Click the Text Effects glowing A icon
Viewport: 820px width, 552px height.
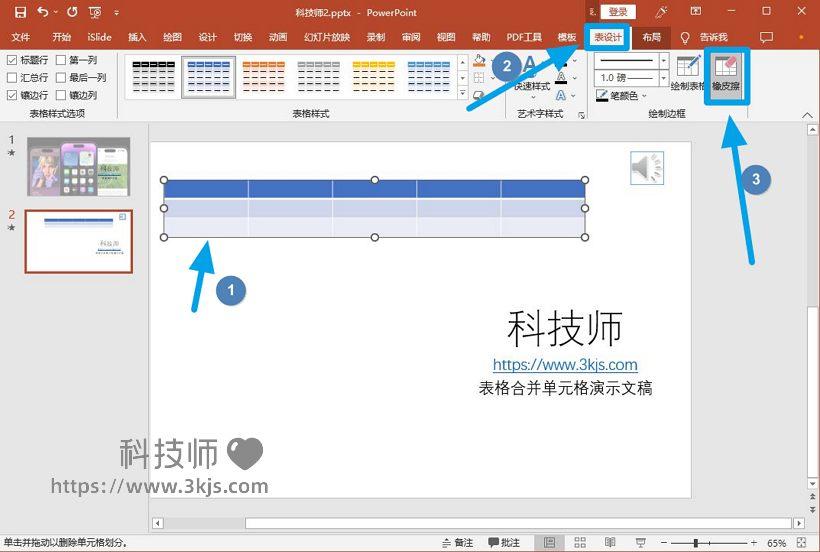[x=561, y=95]
